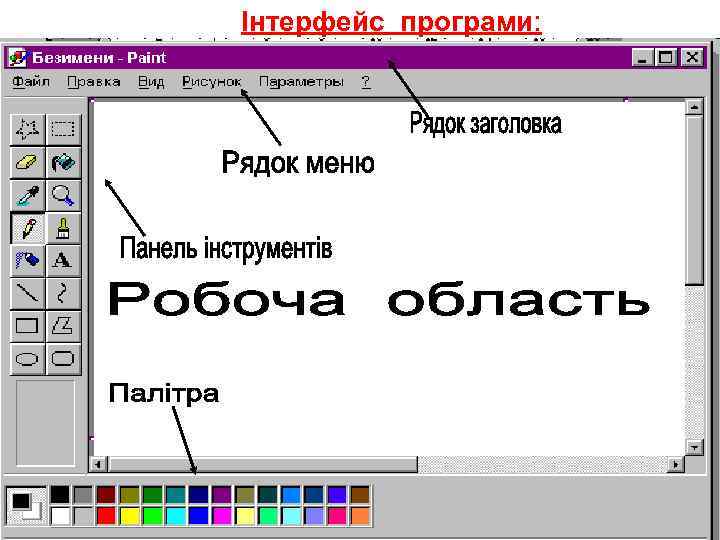This screenshot has width=720, height=540.
Task: Pick the brown color swatch
Action: [360, 495]
